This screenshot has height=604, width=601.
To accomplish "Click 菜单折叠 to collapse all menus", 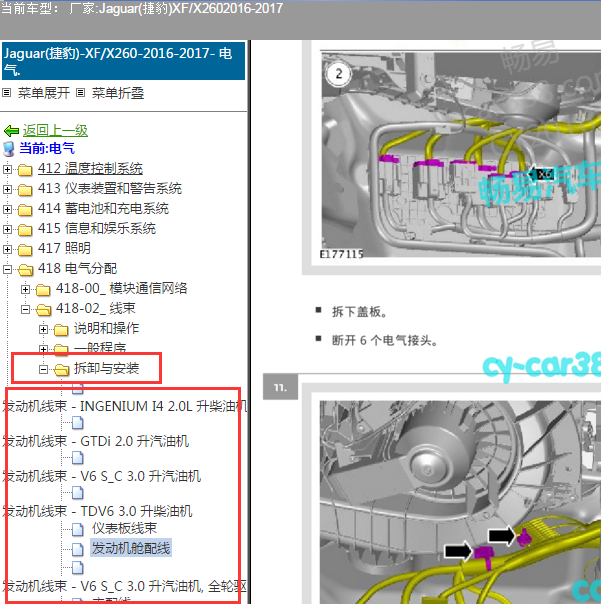I will point(118,93).
